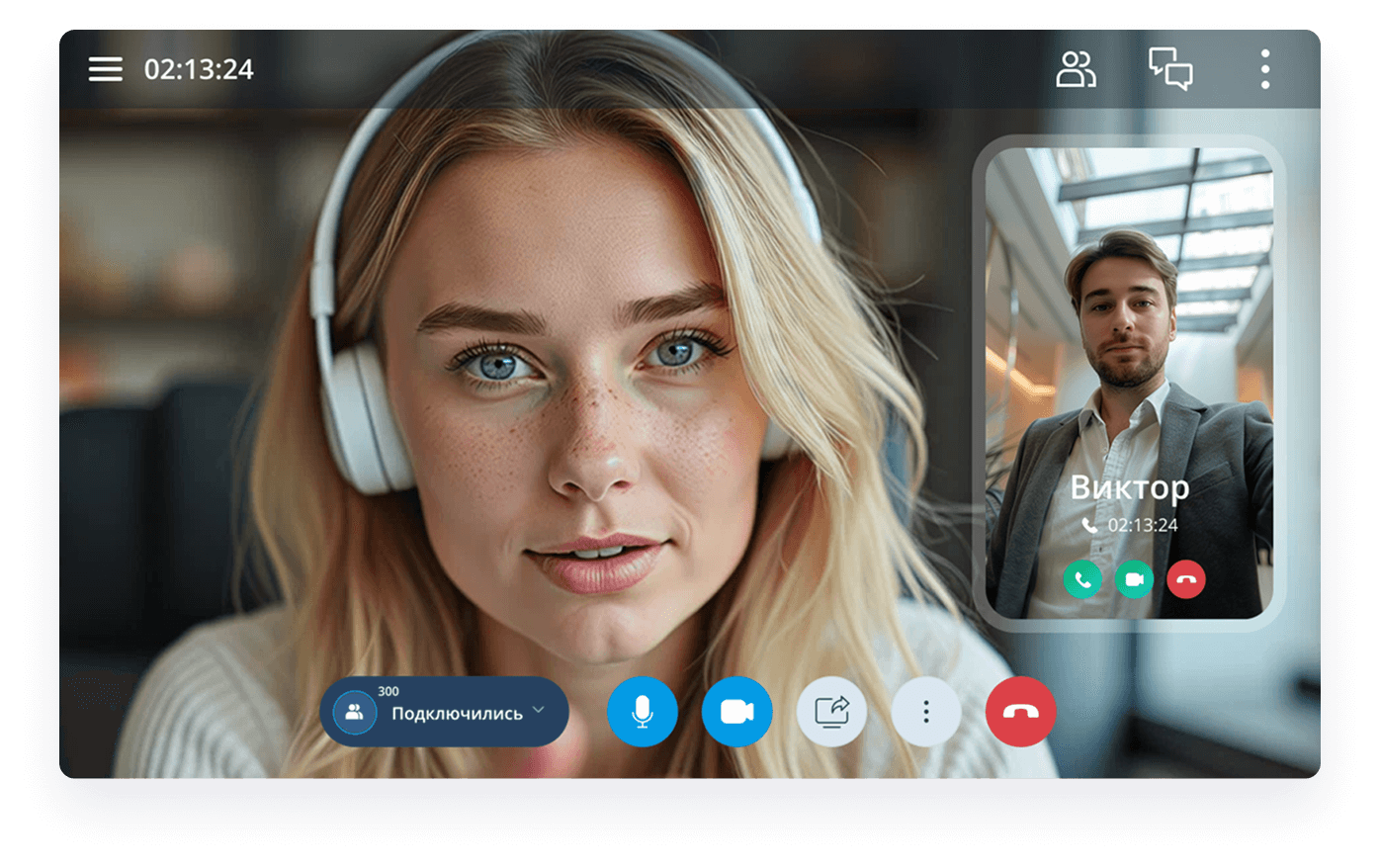Screen dimensions: 1380x868
Task: Open the participants list icon
Action: coord(1076,69)
